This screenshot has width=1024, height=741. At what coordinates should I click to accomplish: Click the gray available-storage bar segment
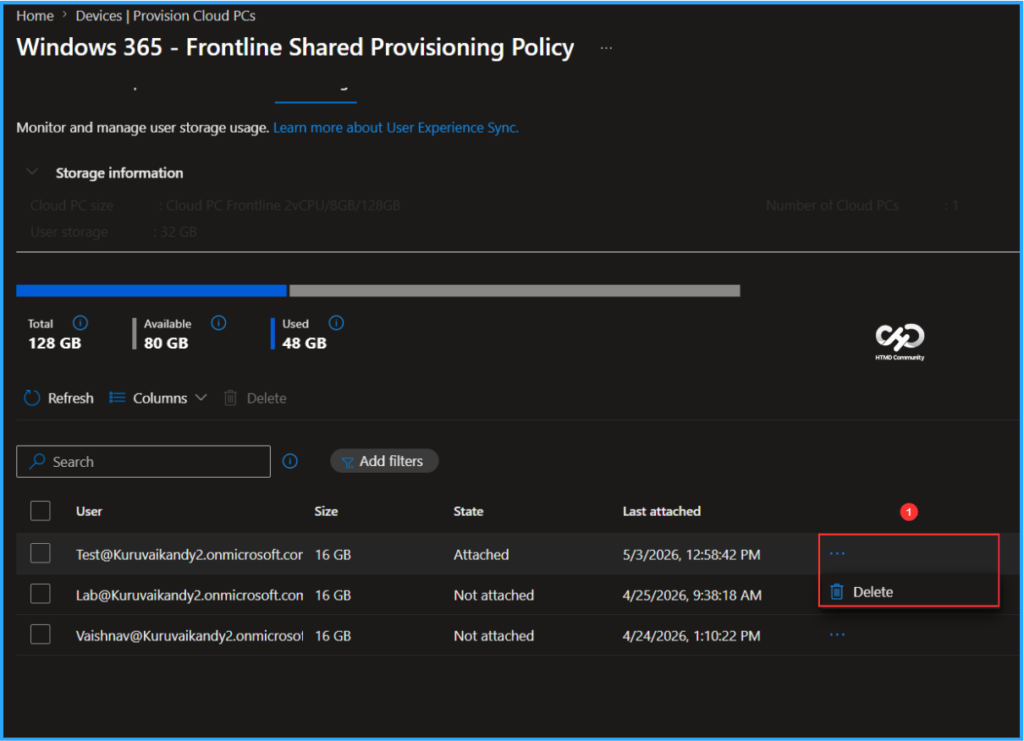point(515,291)
